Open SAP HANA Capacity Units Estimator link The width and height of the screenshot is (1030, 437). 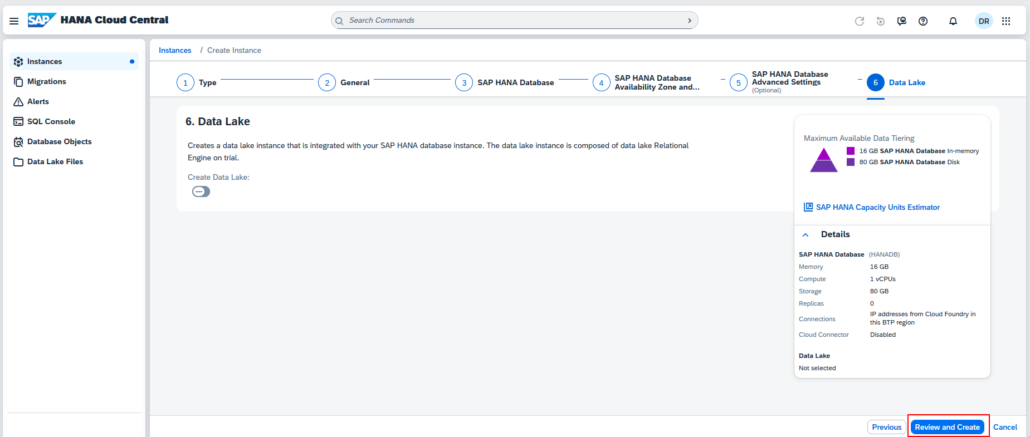point(878,207)
